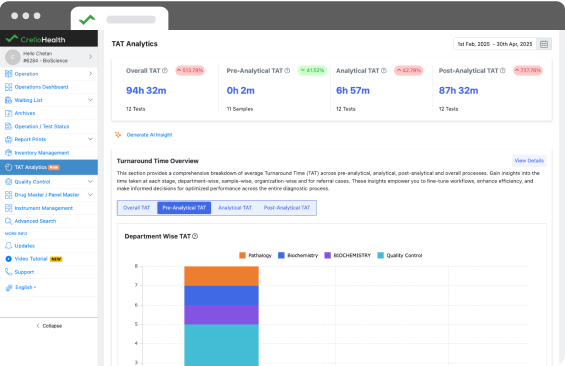This screenshot has height=366, width=565.
Task: Open the English language dropdown
Action: click(26, 287)
